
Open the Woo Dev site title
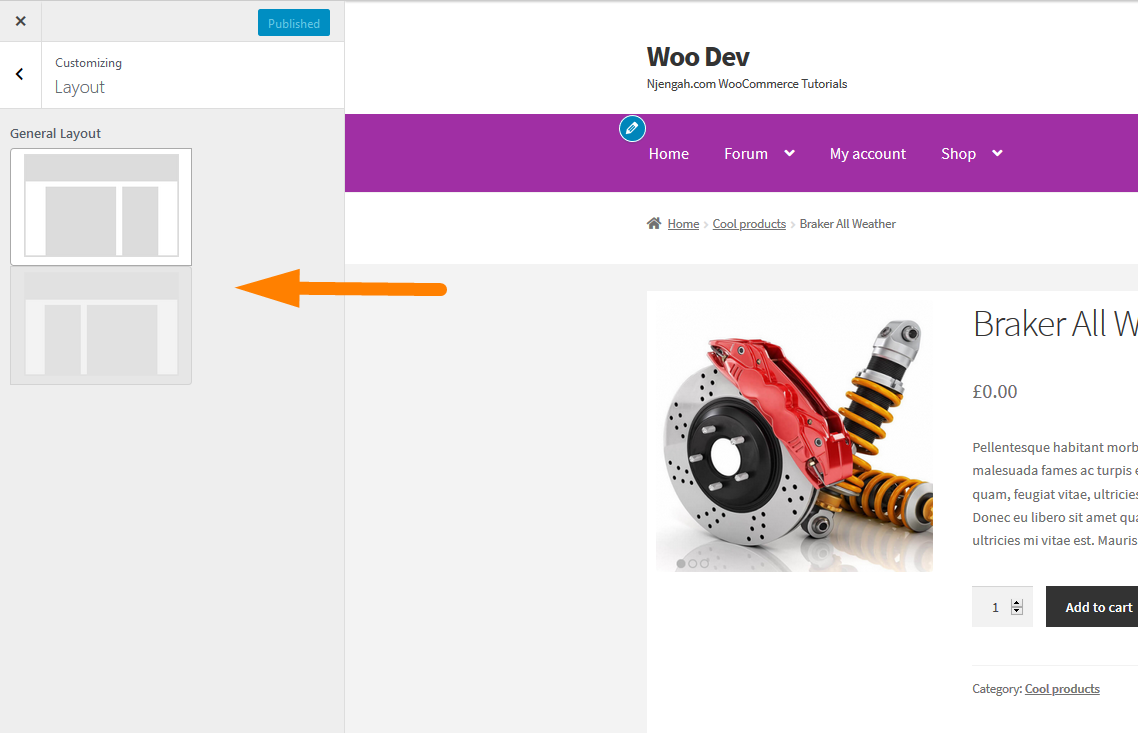tap(697, 57)
